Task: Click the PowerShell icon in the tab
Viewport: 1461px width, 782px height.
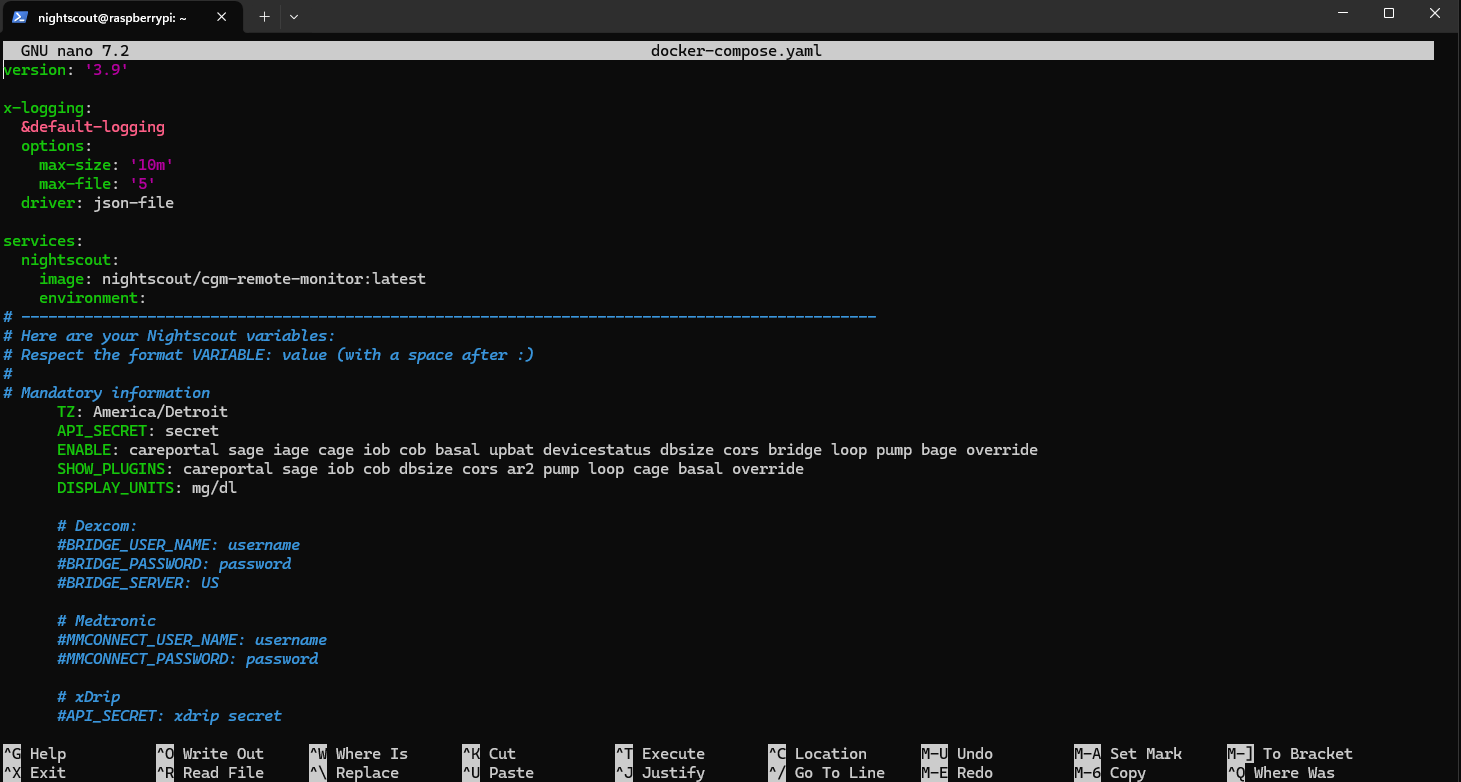Action: [x=20, y=17]
